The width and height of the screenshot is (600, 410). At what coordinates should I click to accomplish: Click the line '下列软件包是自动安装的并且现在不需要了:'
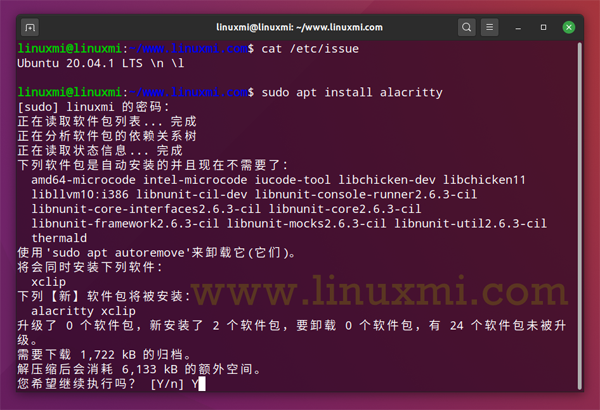[x=152, y=165]
